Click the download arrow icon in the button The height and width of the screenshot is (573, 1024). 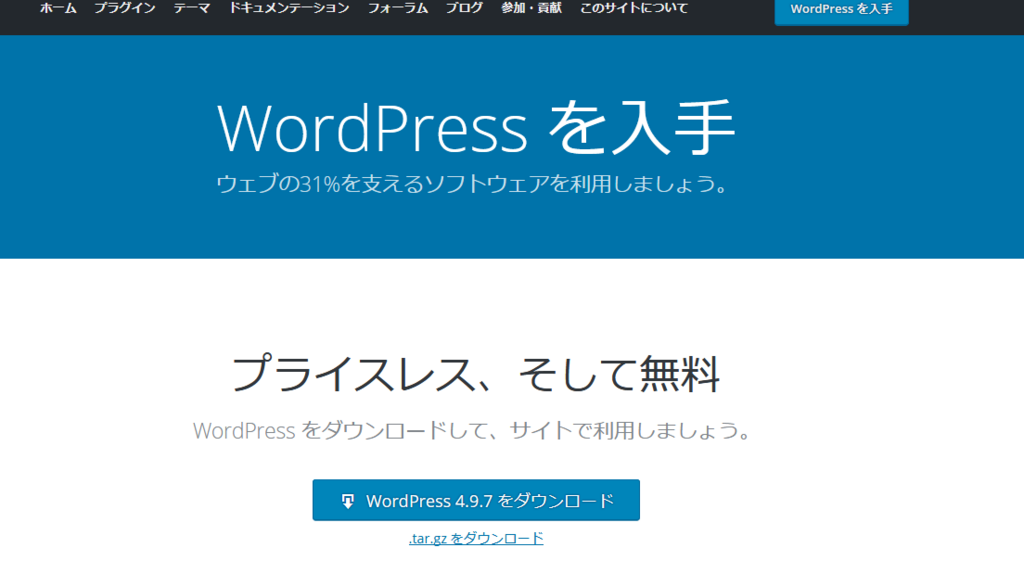(347, 501)
